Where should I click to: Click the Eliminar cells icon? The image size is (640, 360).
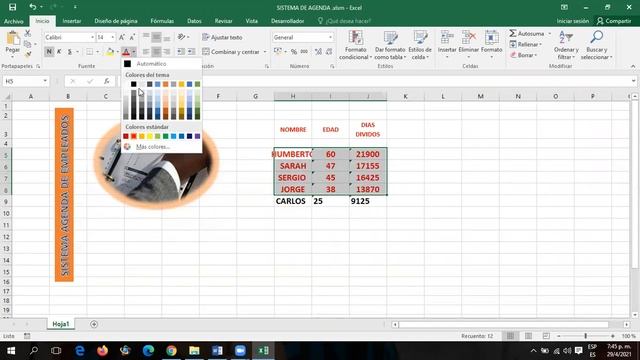click(469, 38)
